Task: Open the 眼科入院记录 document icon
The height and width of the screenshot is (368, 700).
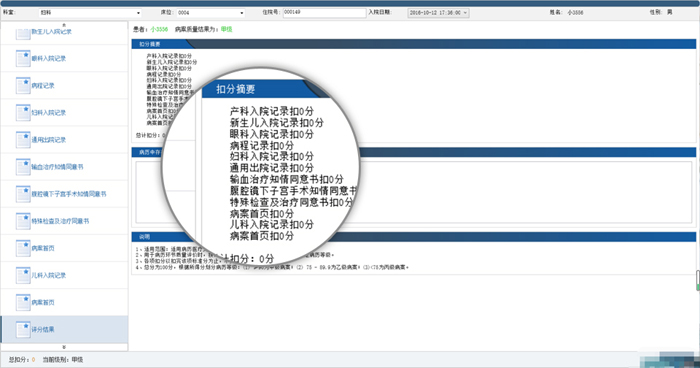Action: 23,59
